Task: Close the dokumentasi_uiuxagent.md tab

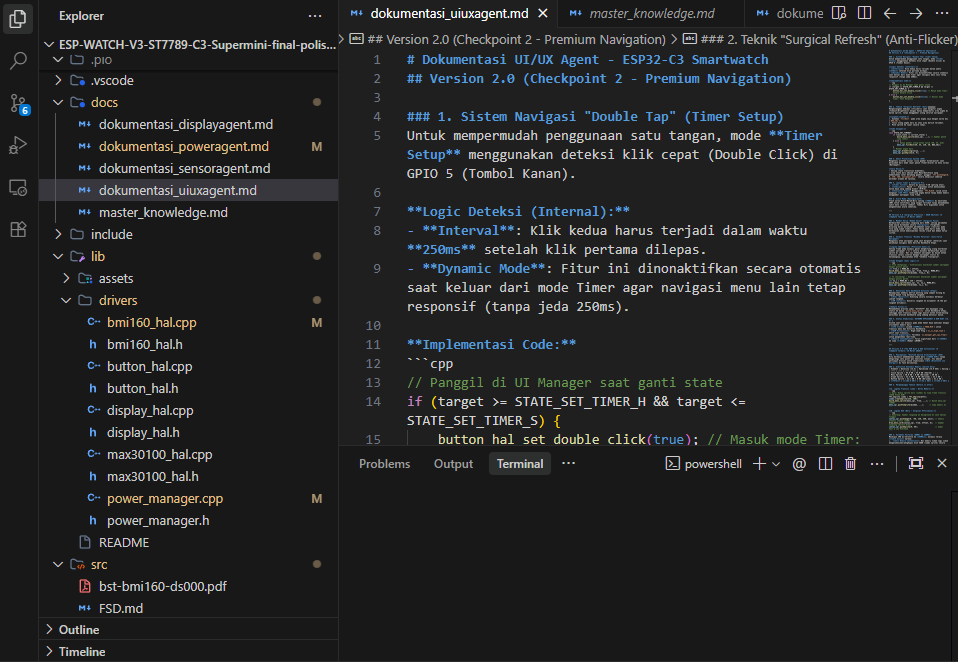Action: click(543, 13)
